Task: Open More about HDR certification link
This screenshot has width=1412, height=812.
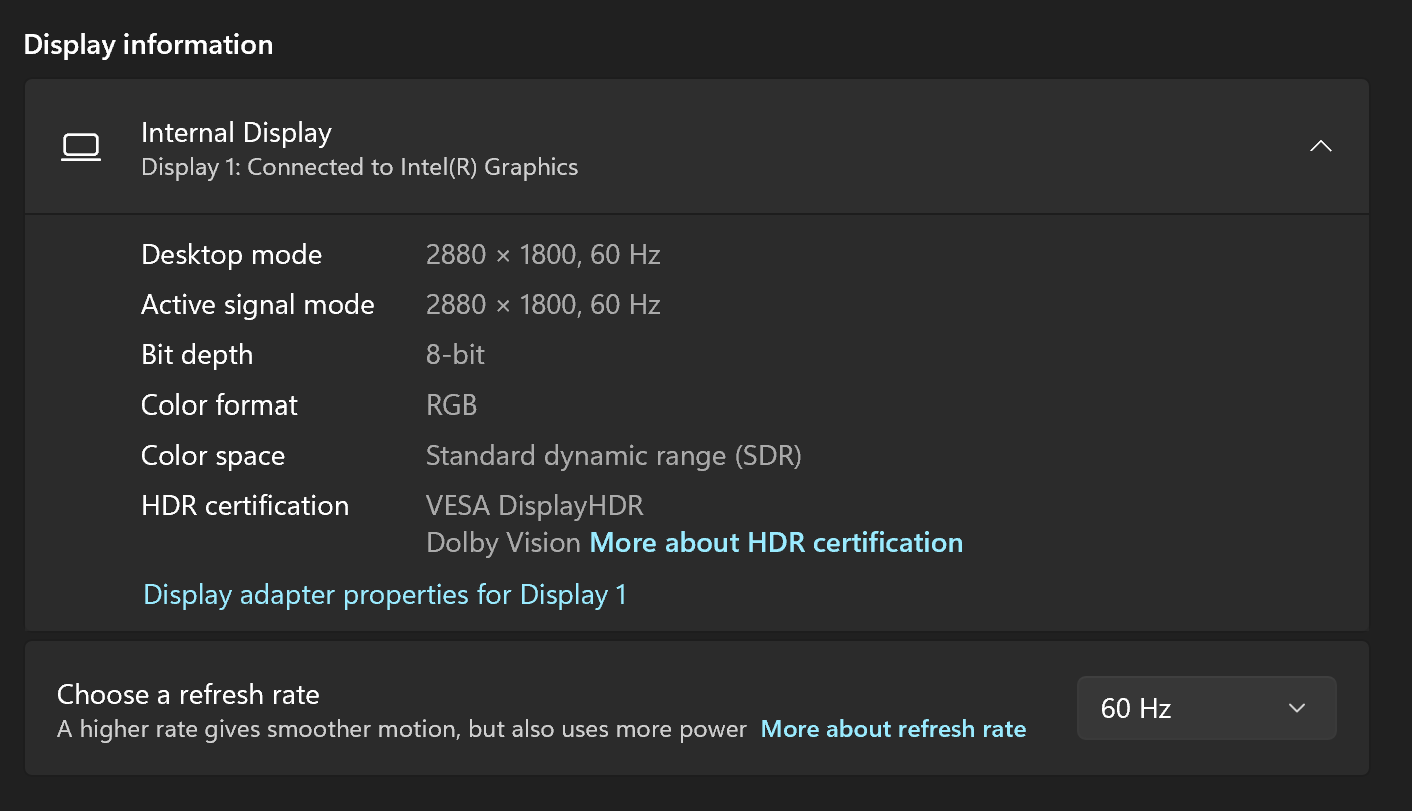Action: pyautogui.click(x=776, y=543)
